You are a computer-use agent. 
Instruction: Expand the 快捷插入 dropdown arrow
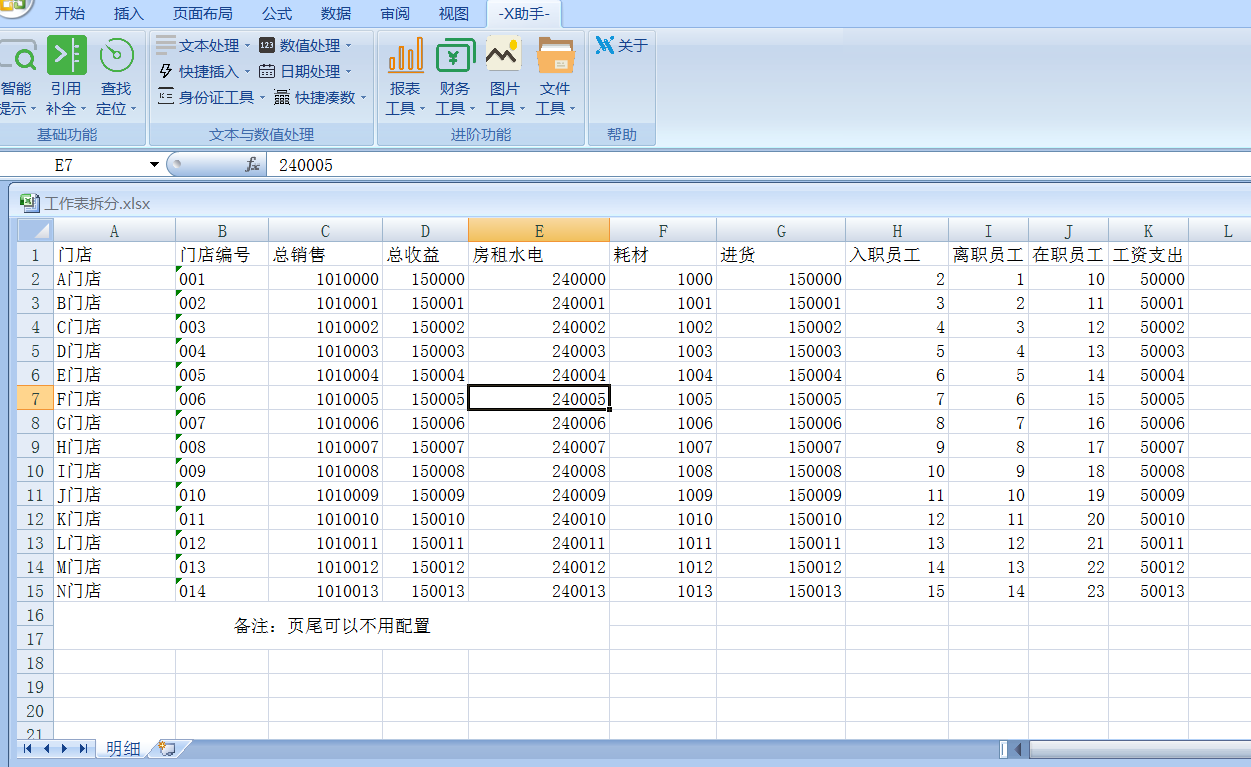(x=247, y=72)
